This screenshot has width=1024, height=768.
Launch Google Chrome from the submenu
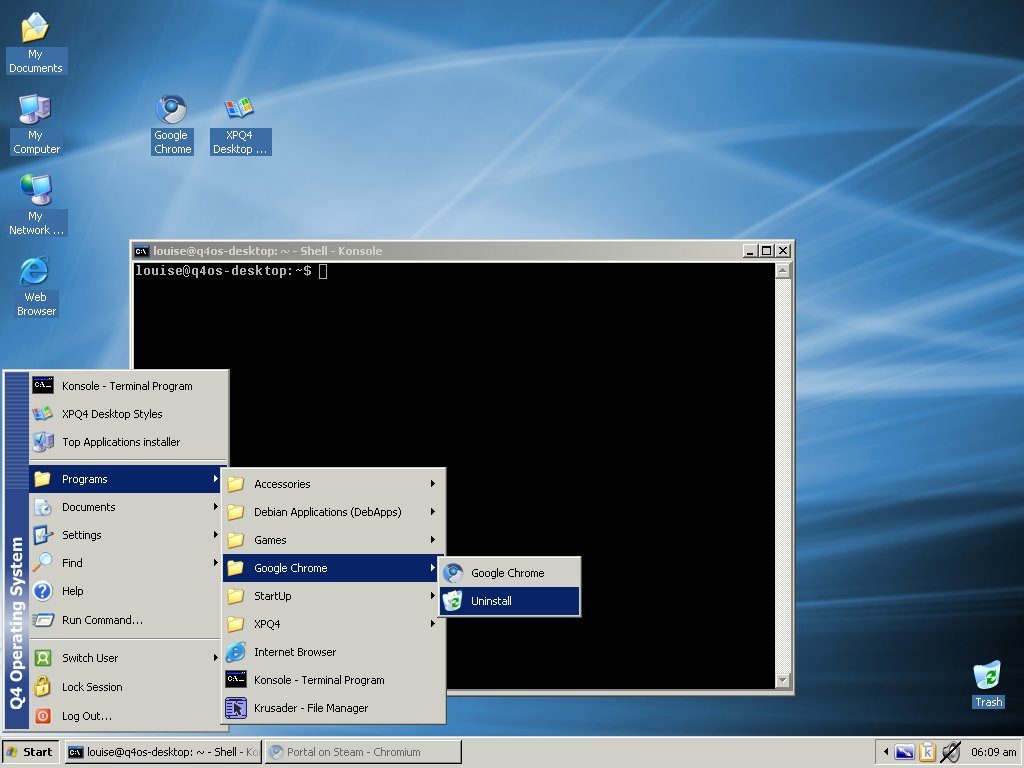pyautogui.click(x=509, y=573)
